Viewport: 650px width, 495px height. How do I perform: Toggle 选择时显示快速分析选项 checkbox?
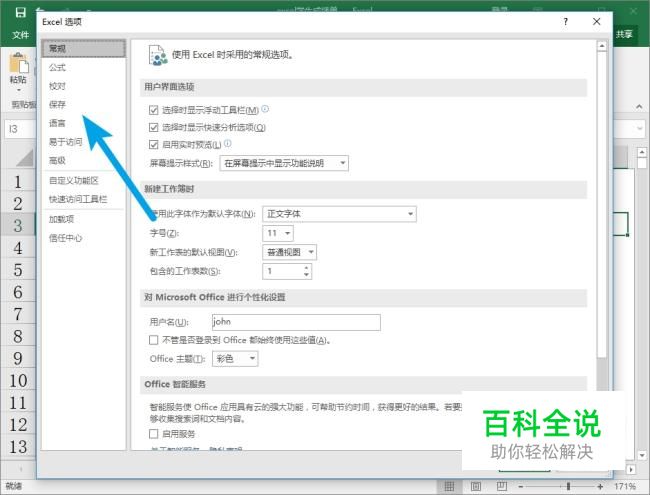click(153, 127)
